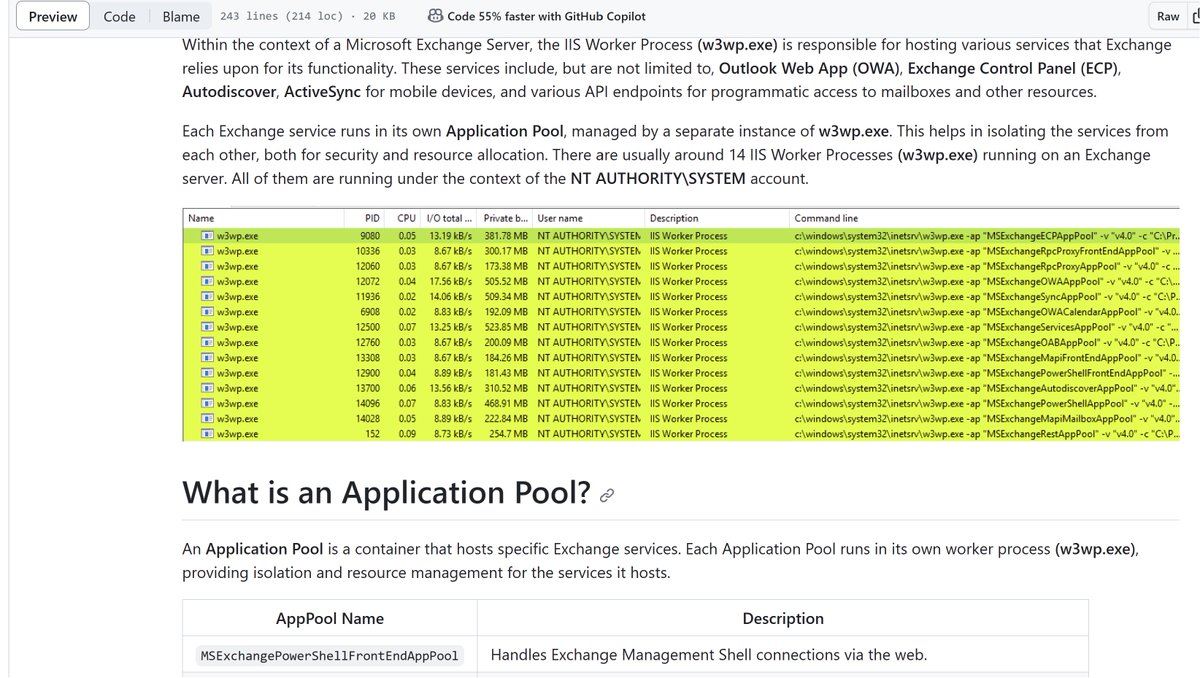Click the private bytes value 254.7 MB

point(509,434)
